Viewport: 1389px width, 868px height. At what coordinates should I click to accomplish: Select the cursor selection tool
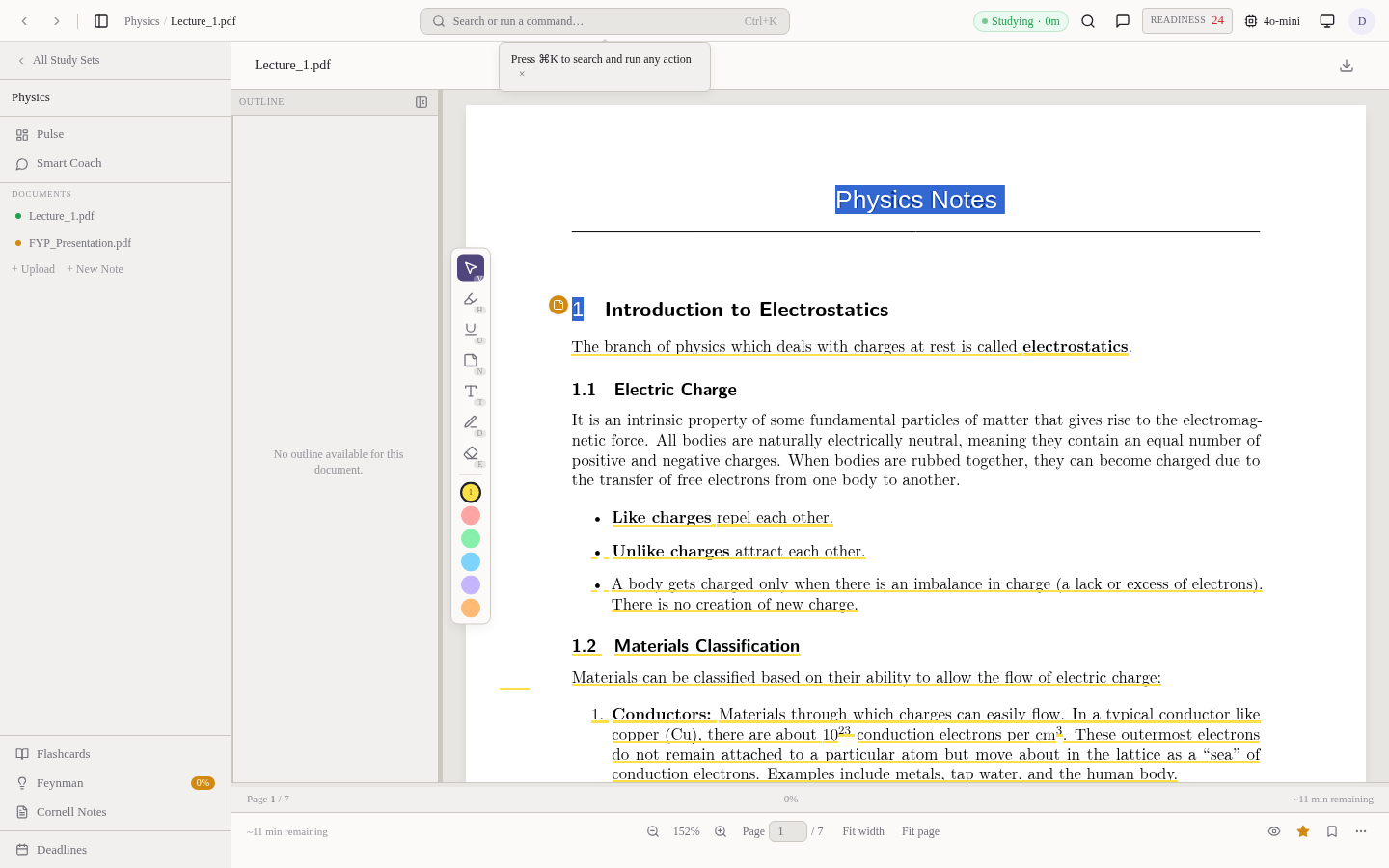pyautogui.click(x=471, y=268)
